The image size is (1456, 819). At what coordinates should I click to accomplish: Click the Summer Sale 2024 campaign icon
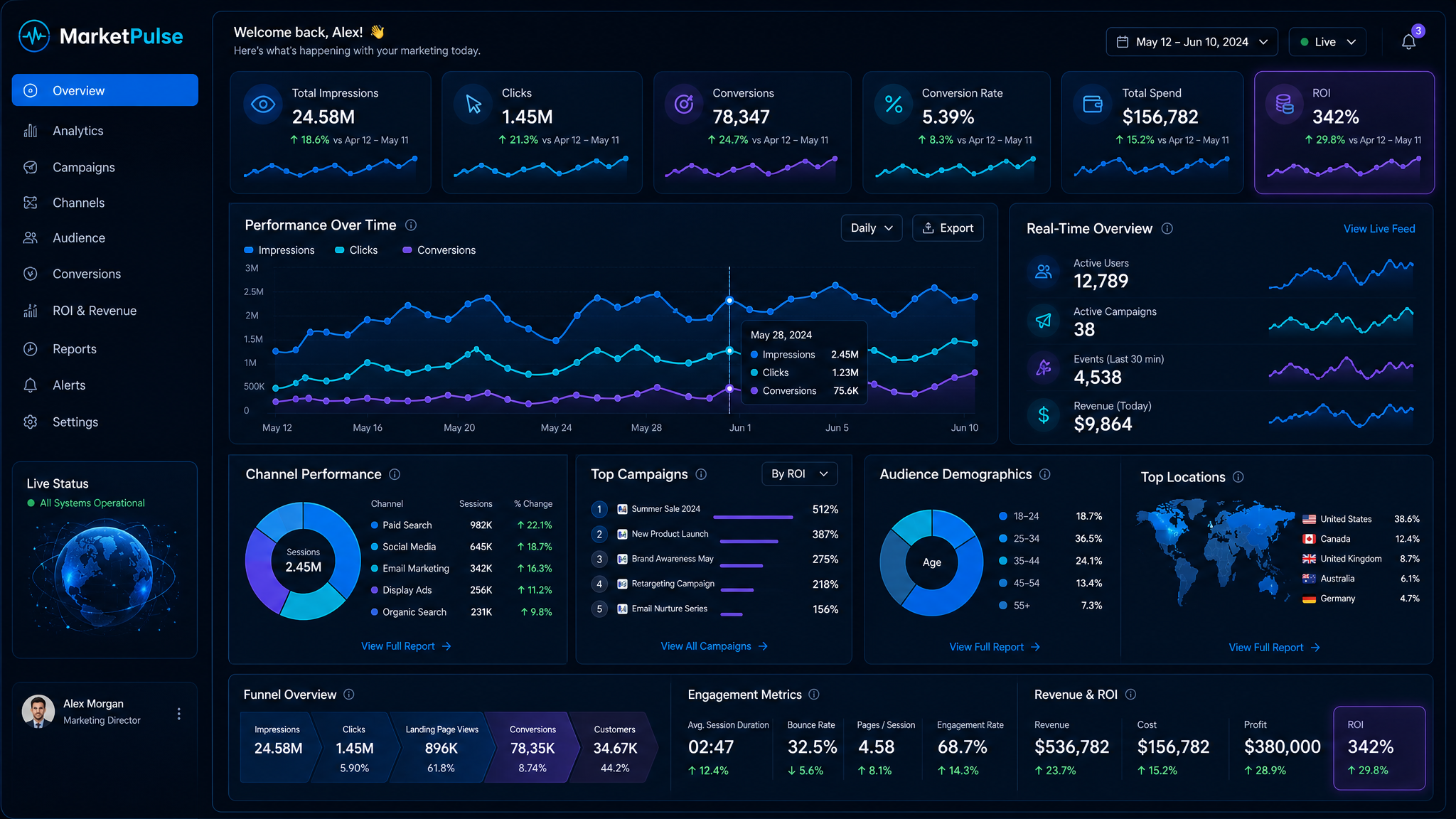(x=622, y=509)
